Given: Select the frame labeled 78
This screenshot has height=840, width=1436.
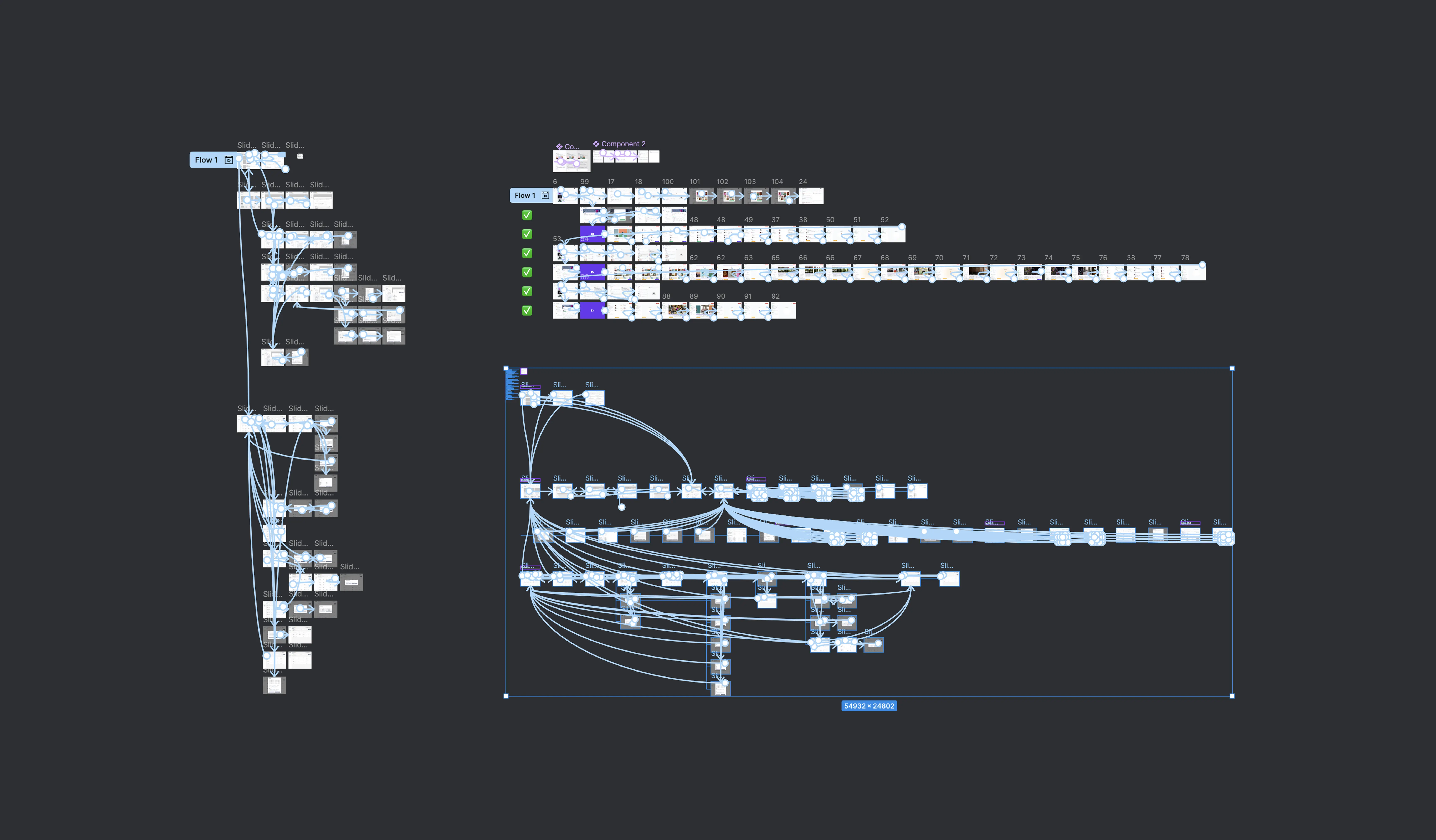Looking at the screenshot, I should point(1194,272).
